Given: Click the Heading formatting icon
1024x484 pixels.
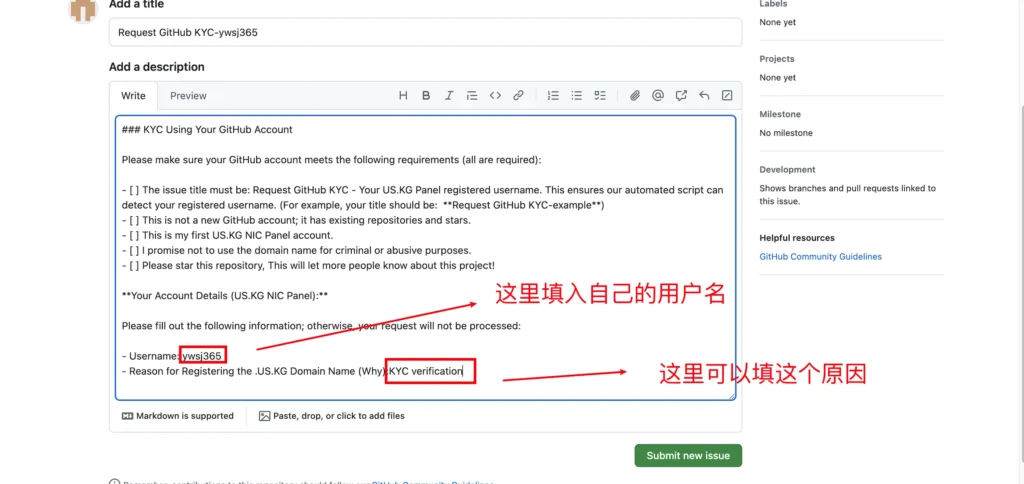Looking at the screenshot, I should (403, 96).
